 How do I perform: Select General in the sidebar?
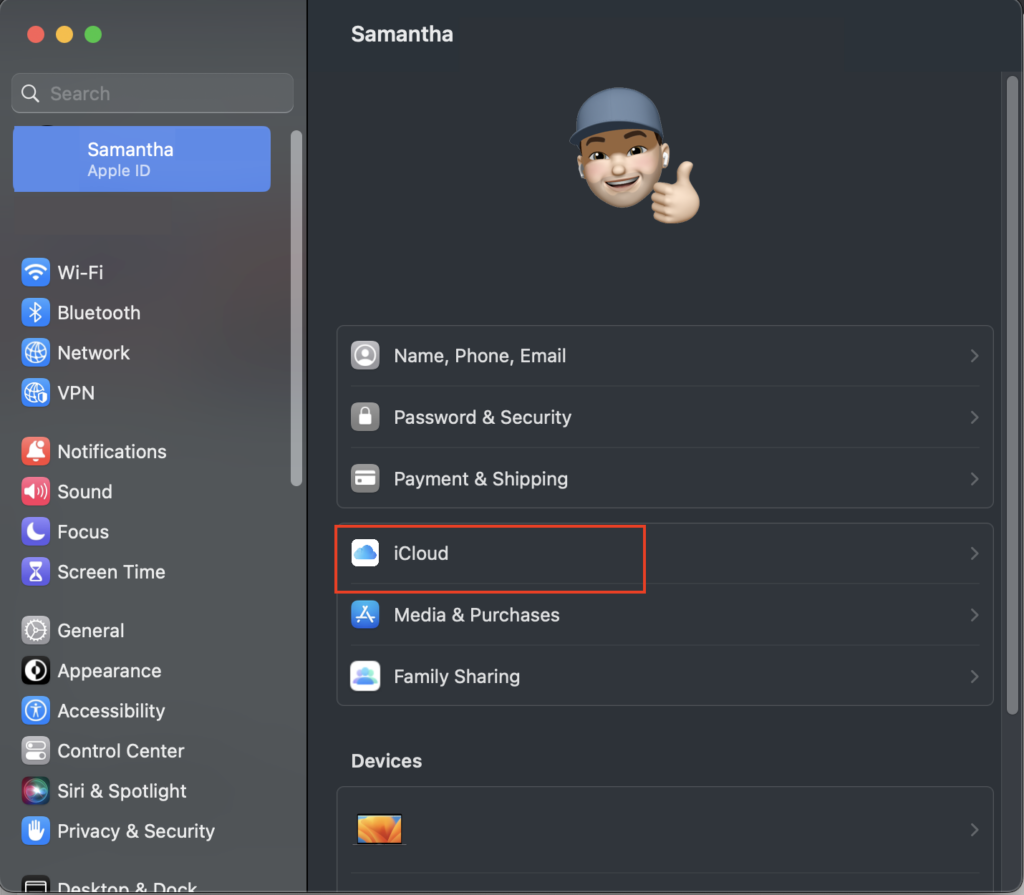(x=90, y=631)
